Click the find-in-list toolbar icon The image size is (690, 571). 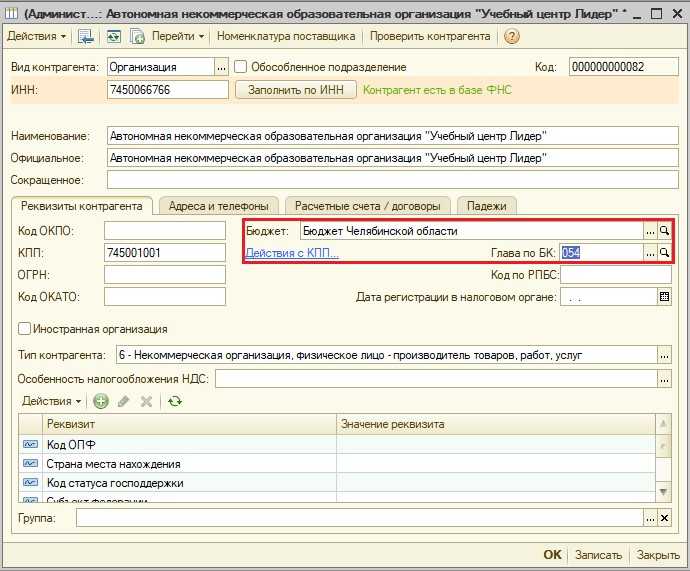pyautogui.click(x=86, y=37)
